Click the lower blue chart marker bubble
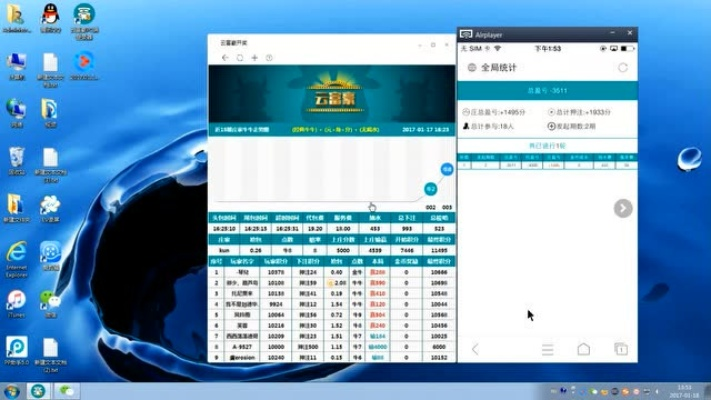This screenshot has width=711, height=400. click(430, 189)
